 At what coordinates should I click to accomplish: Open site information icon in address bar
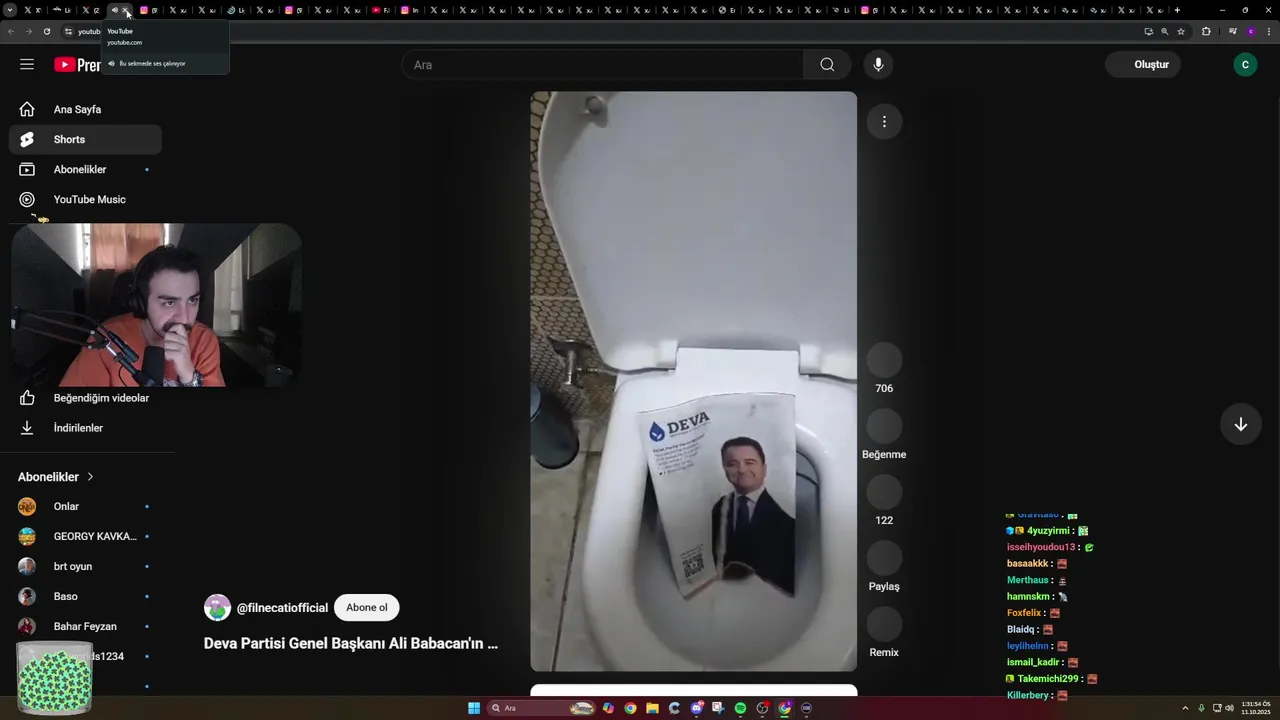(68, 31)
